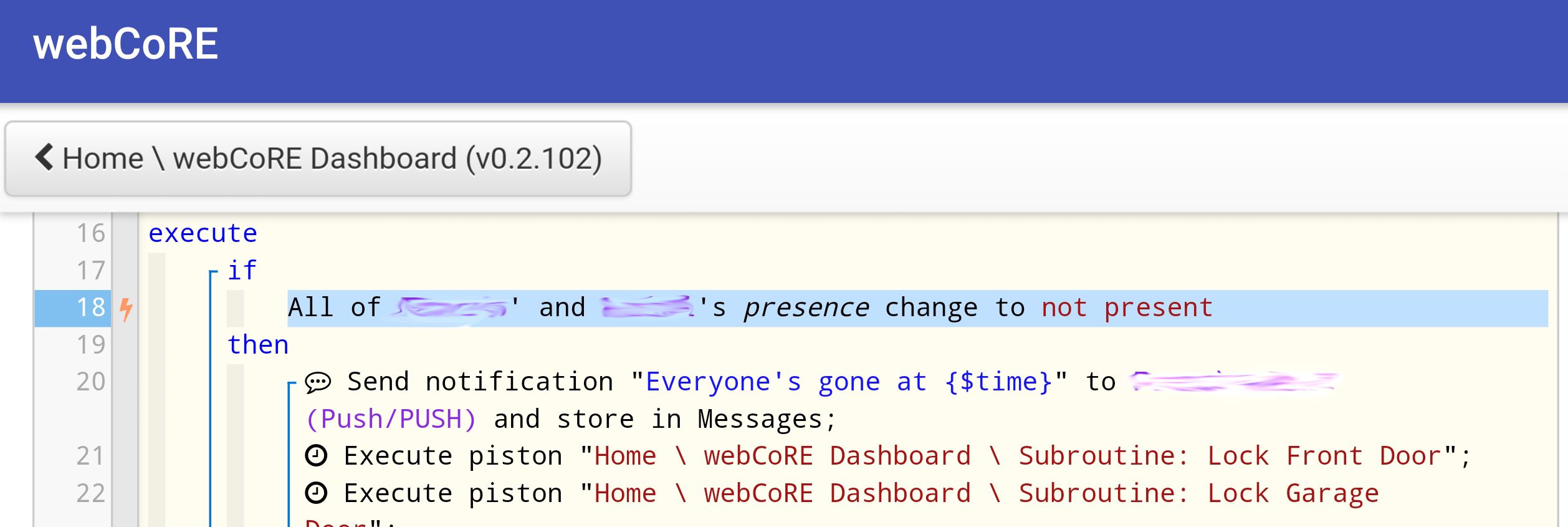Viewport: 1568px width, 527px height.
Task: Go back via Home \ webCoRE Dashboard button
Action: pyautogui.click(x=318, y=158)
